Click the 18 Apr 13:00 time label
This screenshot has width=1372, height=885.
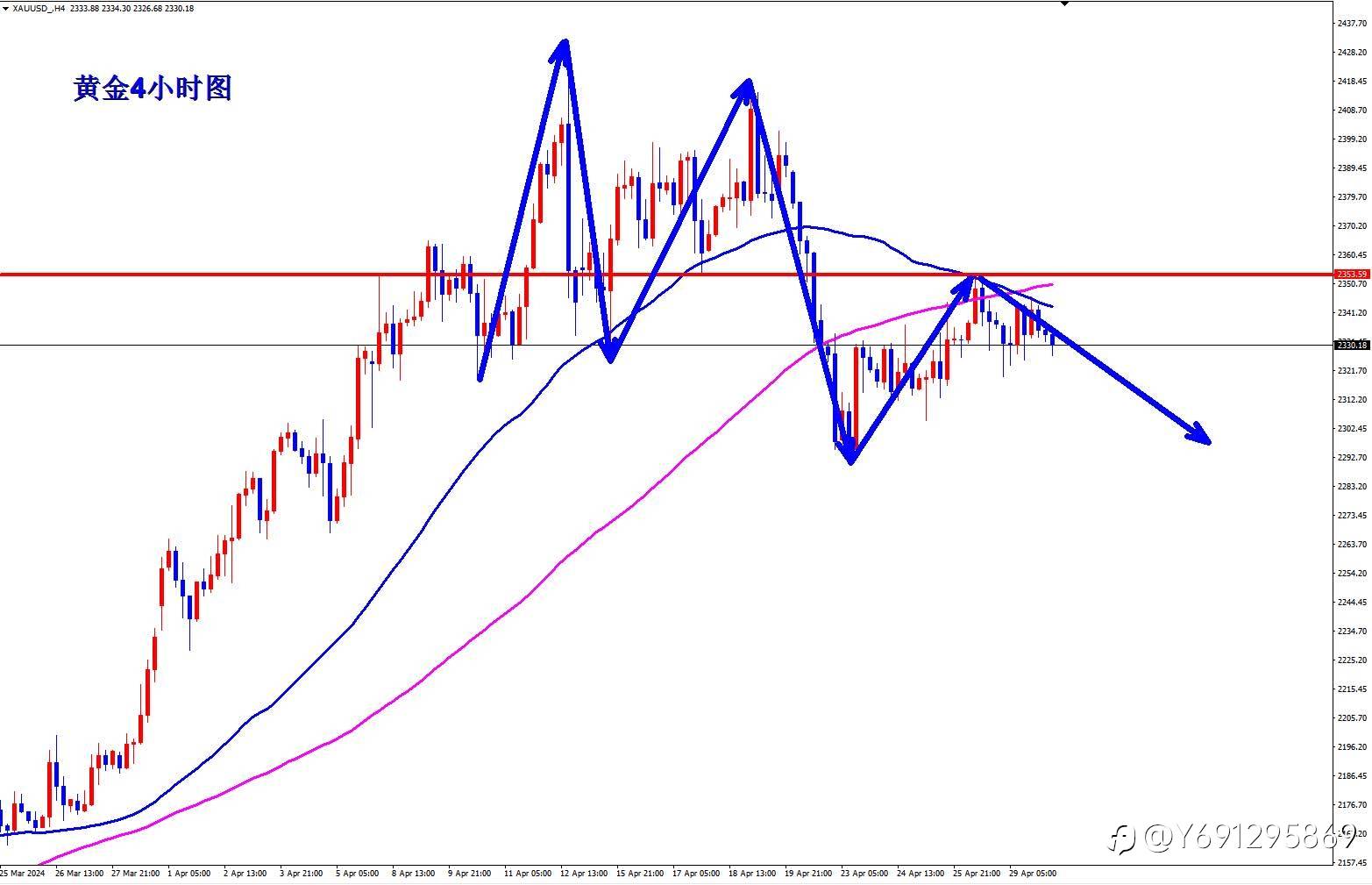[752, 874]
